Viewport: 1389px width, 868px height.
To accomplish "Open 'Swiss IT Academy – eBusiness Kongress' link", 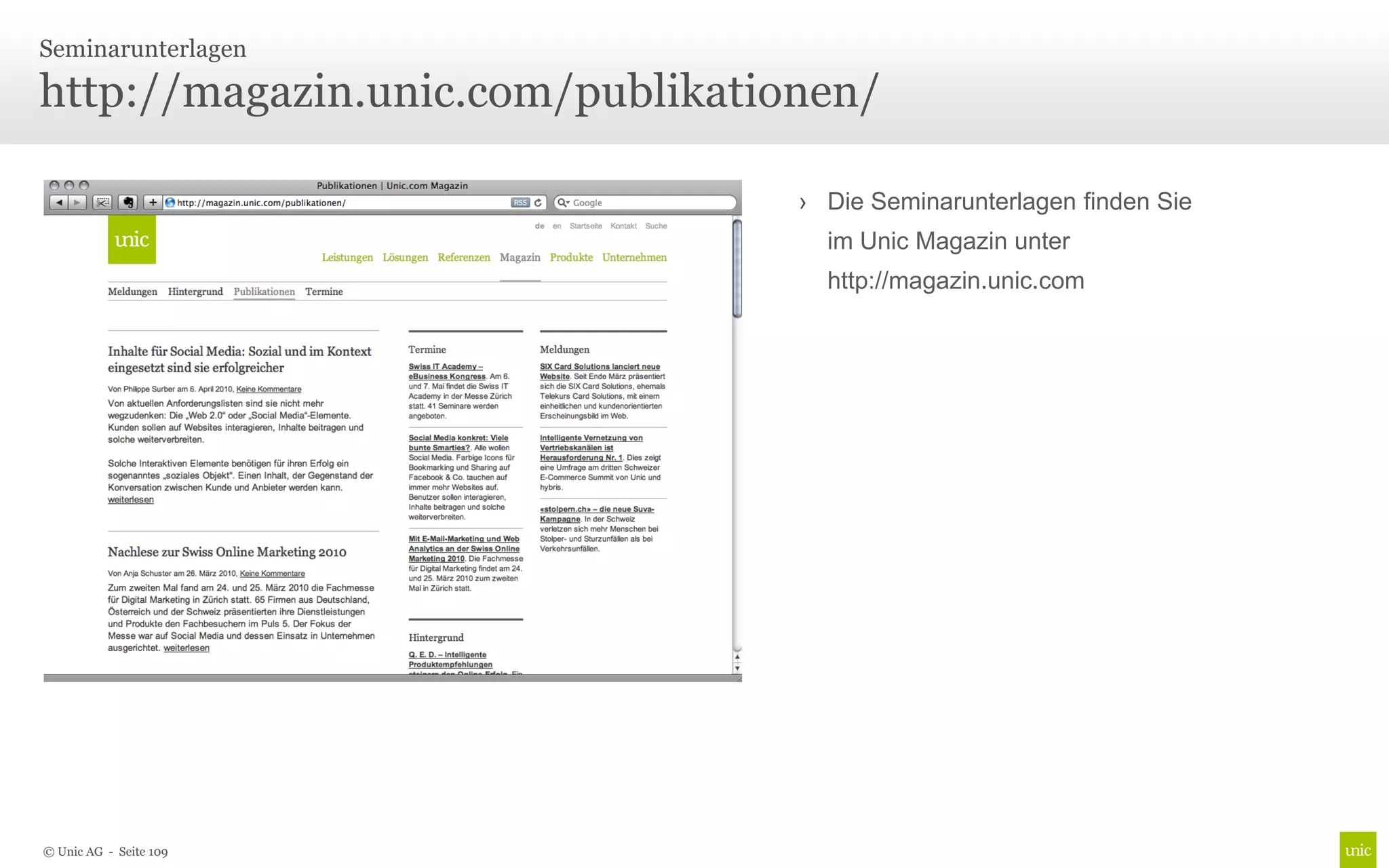I will pyautogui.click(x=447, y=372).
